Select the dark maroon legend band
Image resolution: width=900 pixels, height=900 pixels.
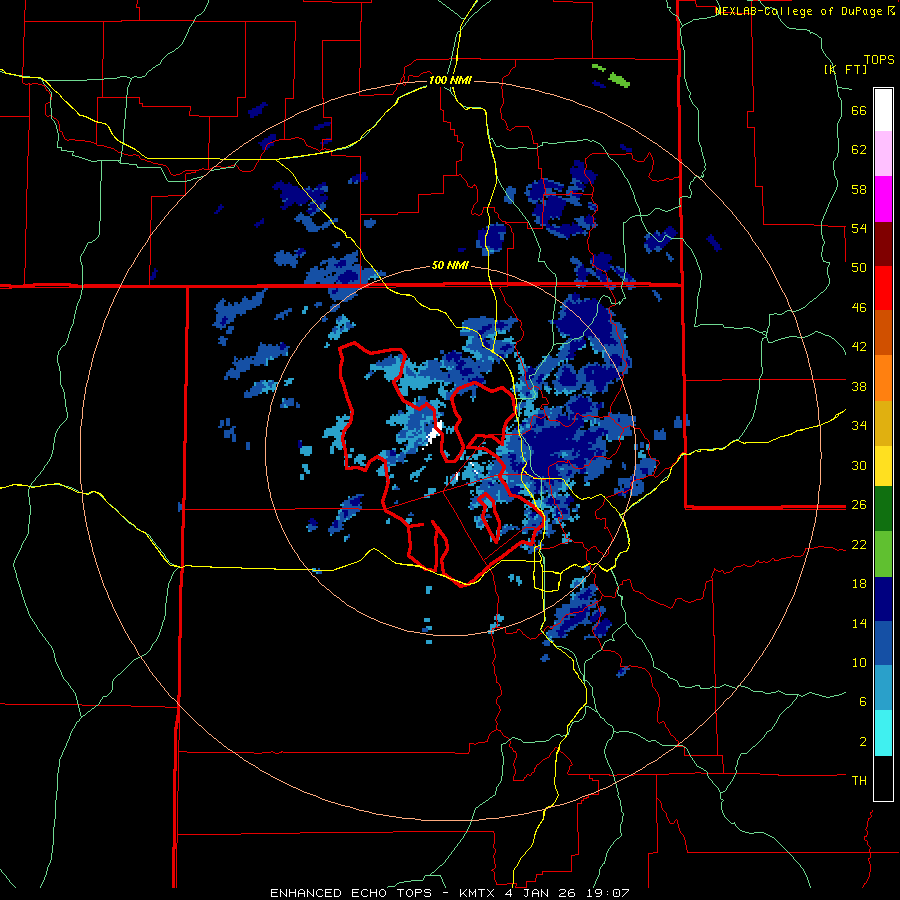coord(883,244)
